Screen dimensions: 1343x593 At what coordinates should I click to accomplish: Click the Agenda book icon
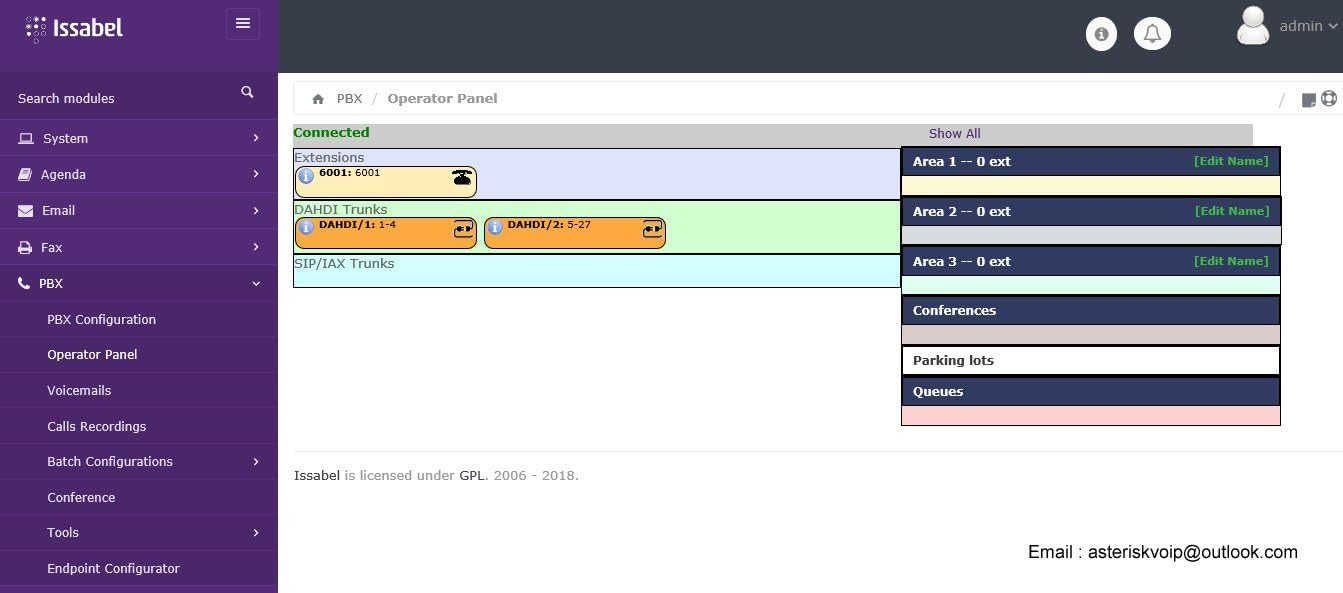(25, 174)
